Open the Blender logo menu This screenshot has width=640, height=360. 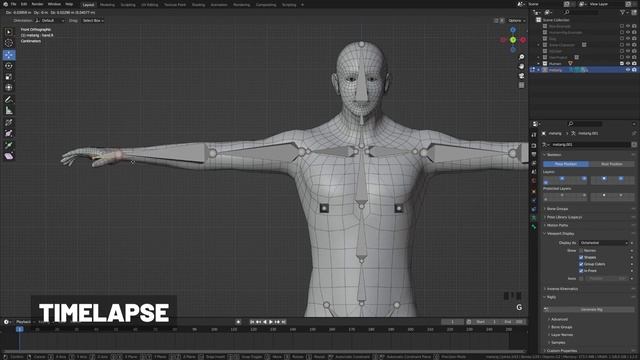tap(5, 4)
